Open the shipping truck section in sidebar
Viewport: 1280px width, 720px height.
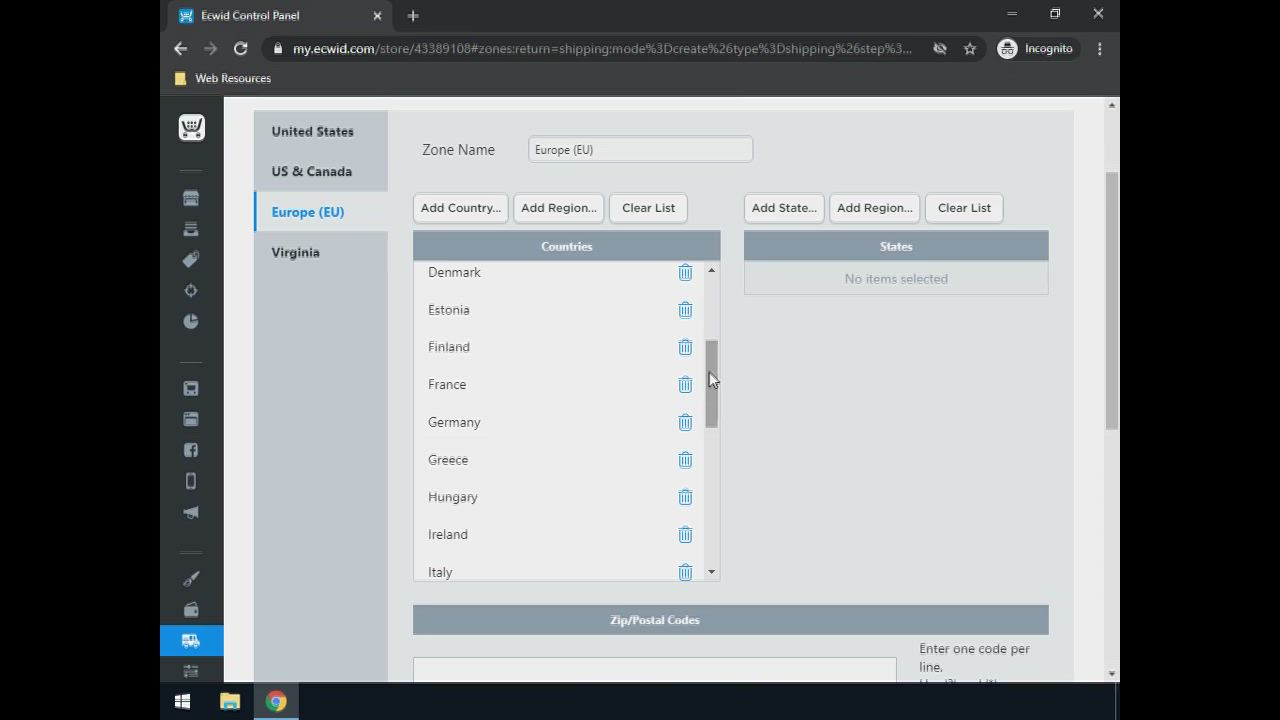(x=191, y=641)
